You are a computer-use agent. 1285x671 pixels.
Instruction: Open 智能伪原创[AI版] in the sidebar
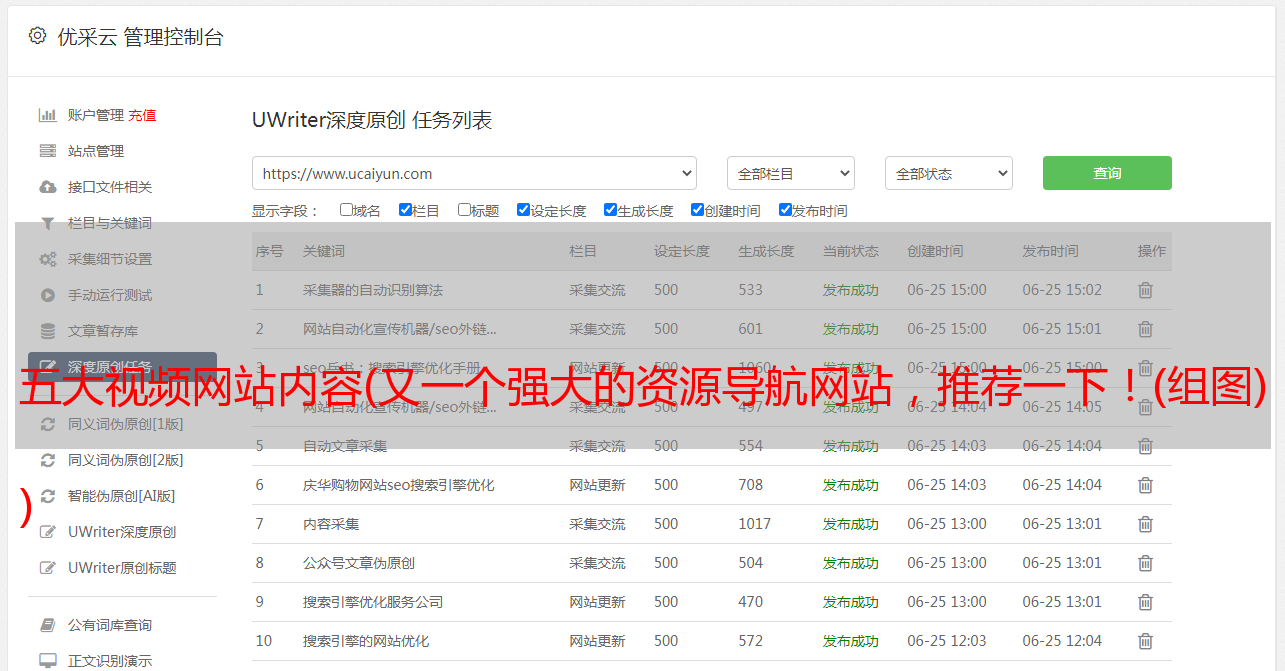(121, 496)
